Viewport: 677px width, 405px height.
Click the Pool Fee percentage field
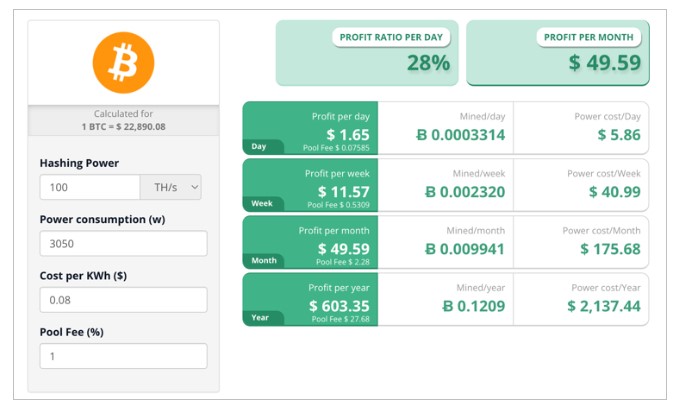pyautogui.click(x=123, y=356)
